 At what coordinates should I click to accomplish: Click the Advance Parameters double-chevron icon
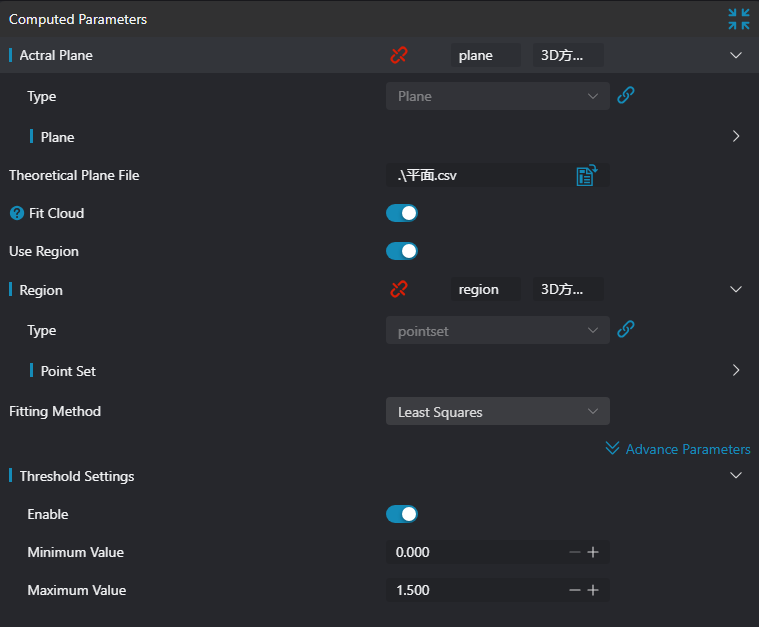(612, 448)
